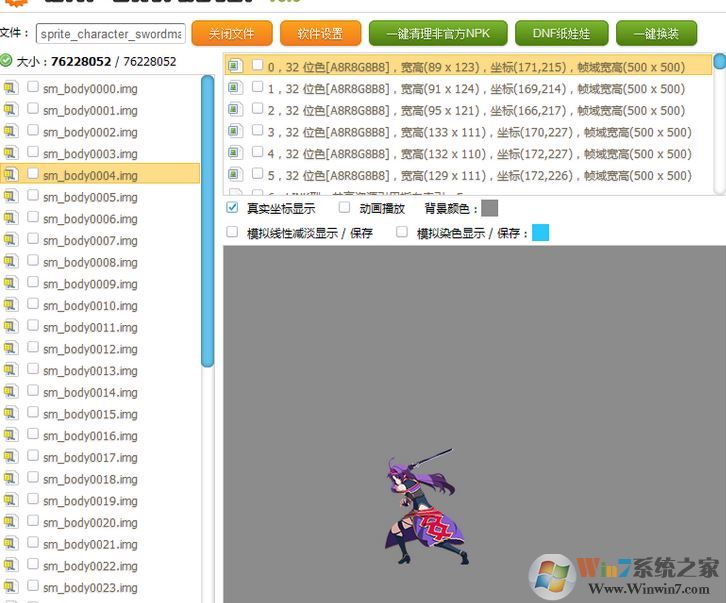Click the image icon of frame 5

click(x=234, y=175)
